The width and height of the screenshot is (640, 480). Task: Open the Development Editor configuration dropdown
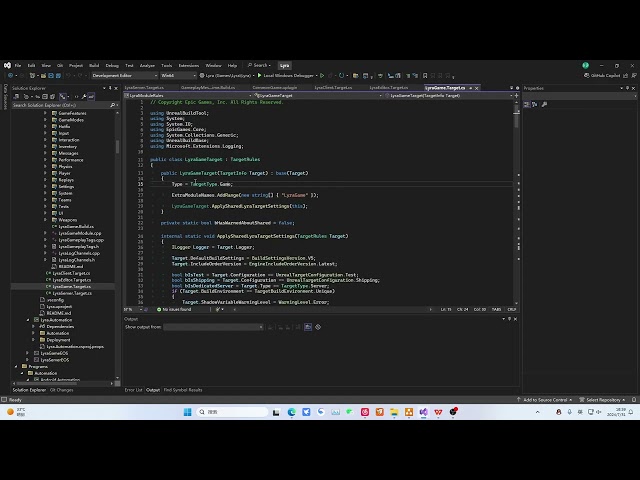[124, 76]
